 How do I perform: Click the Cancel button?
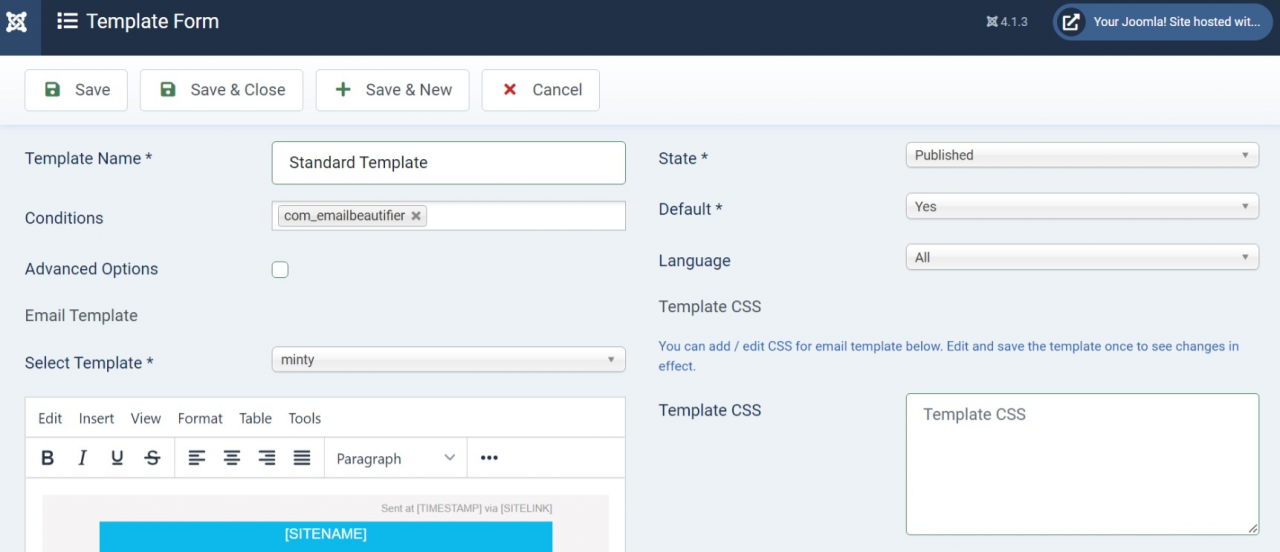[x=540, y=90]
